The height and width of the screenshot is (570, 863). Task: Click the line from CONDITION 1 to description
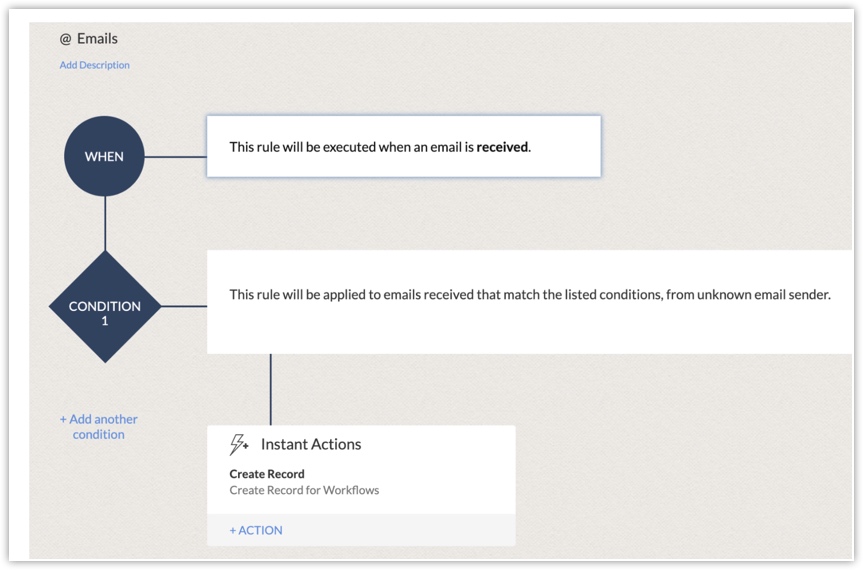click(183, 306)
